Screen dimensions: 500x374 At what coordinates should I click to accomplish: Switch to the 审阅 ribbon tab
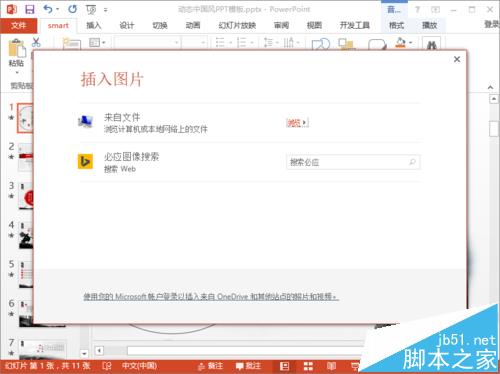pos(281,25)
